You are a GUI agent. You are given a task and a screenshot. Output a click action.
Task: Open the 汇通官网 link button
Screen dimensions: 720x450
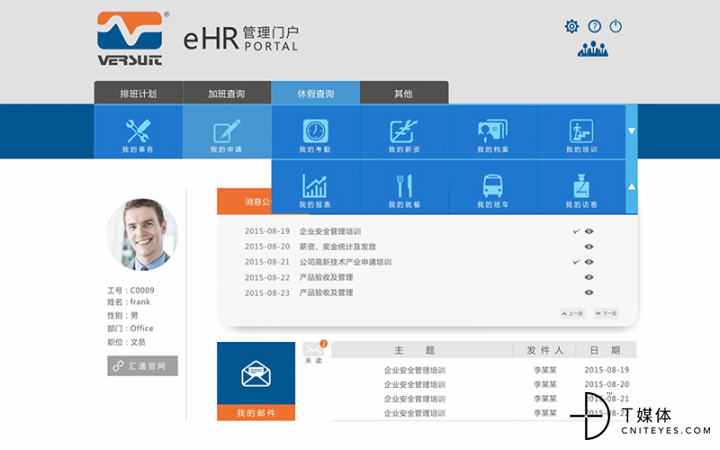[142, 366]
